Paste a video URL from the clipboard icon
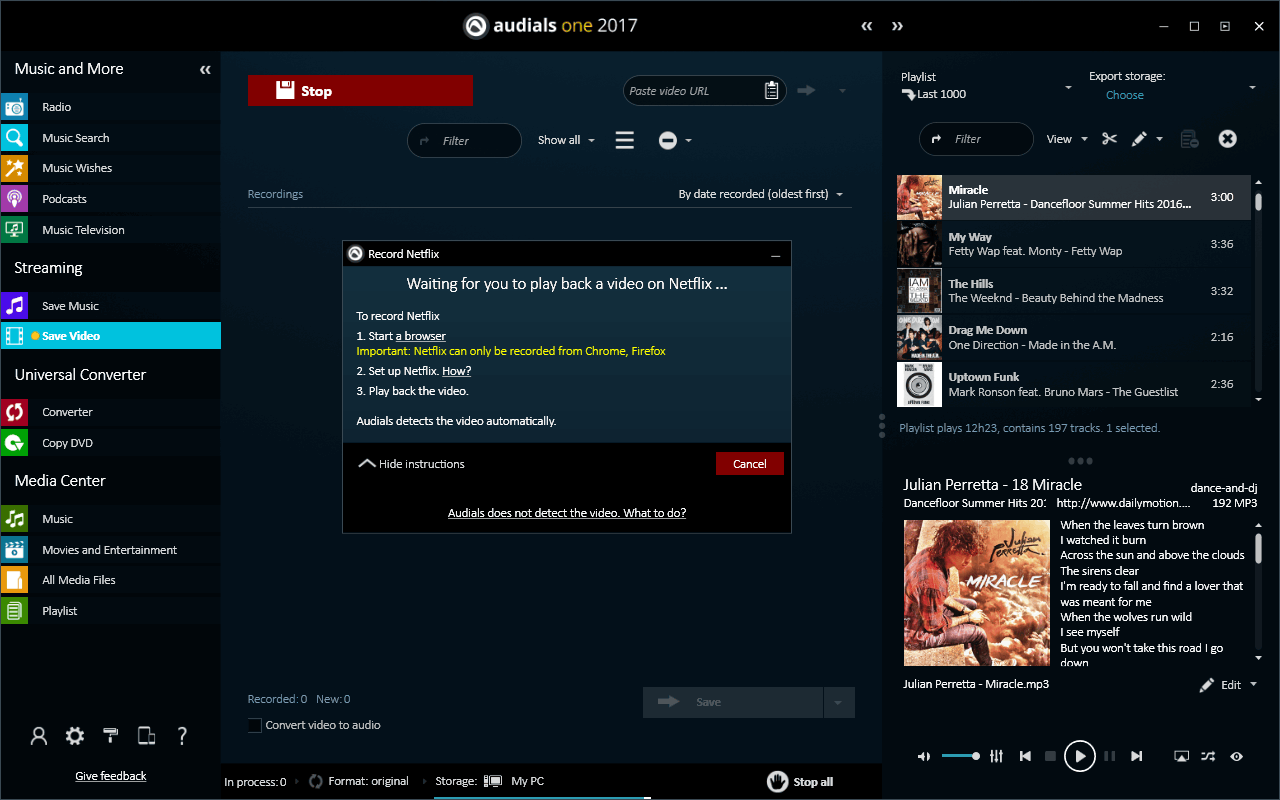Image resolution: width=1280 pixels, height=800 pixels. pos(771,90)
